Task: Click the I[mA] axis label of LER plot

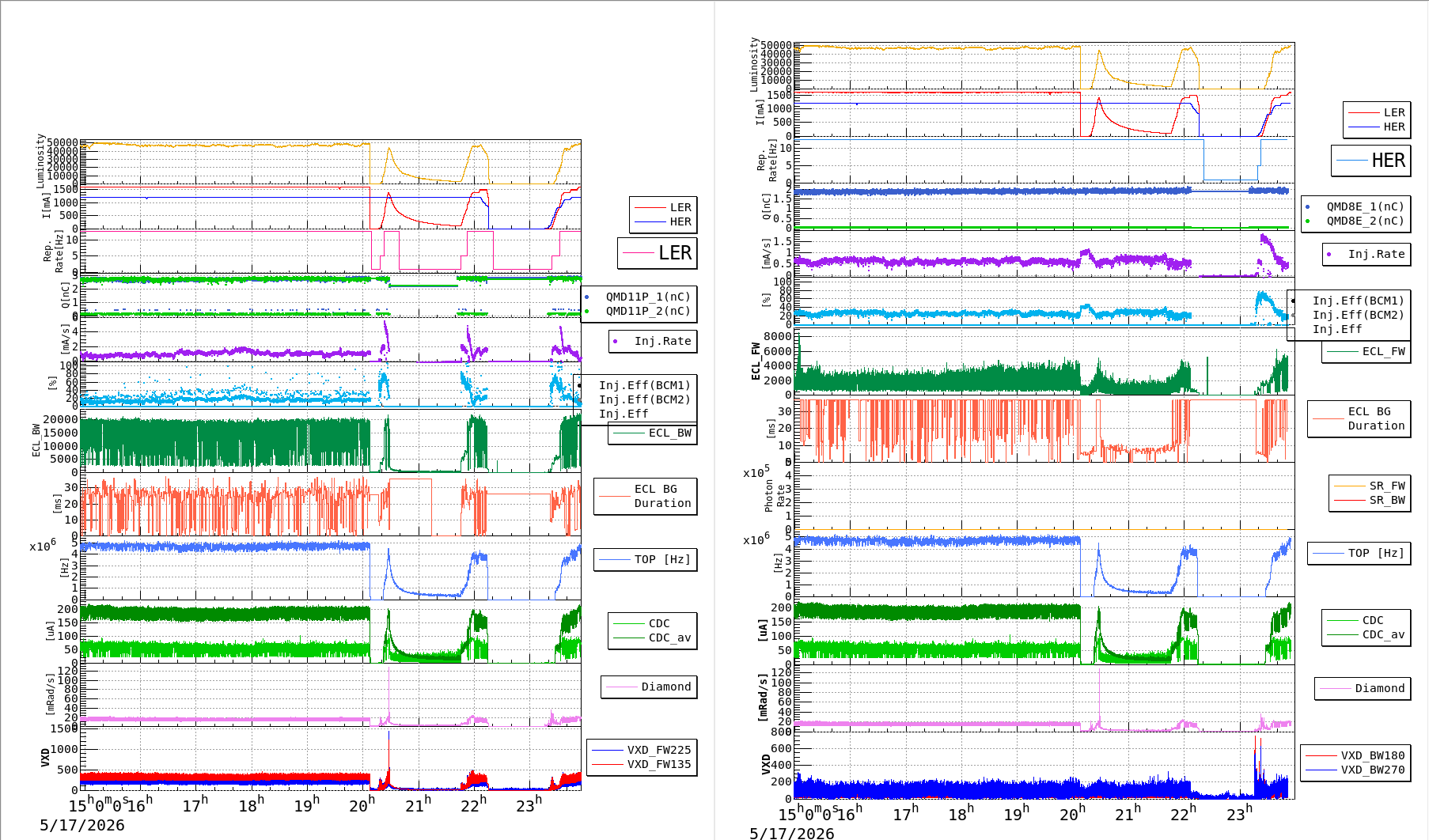Action: pos(46,205)
